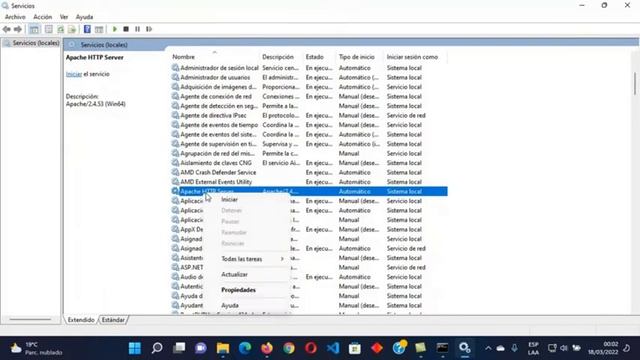Show hidden system tray icons chevron
640x360 pixels.
(488, 348)
